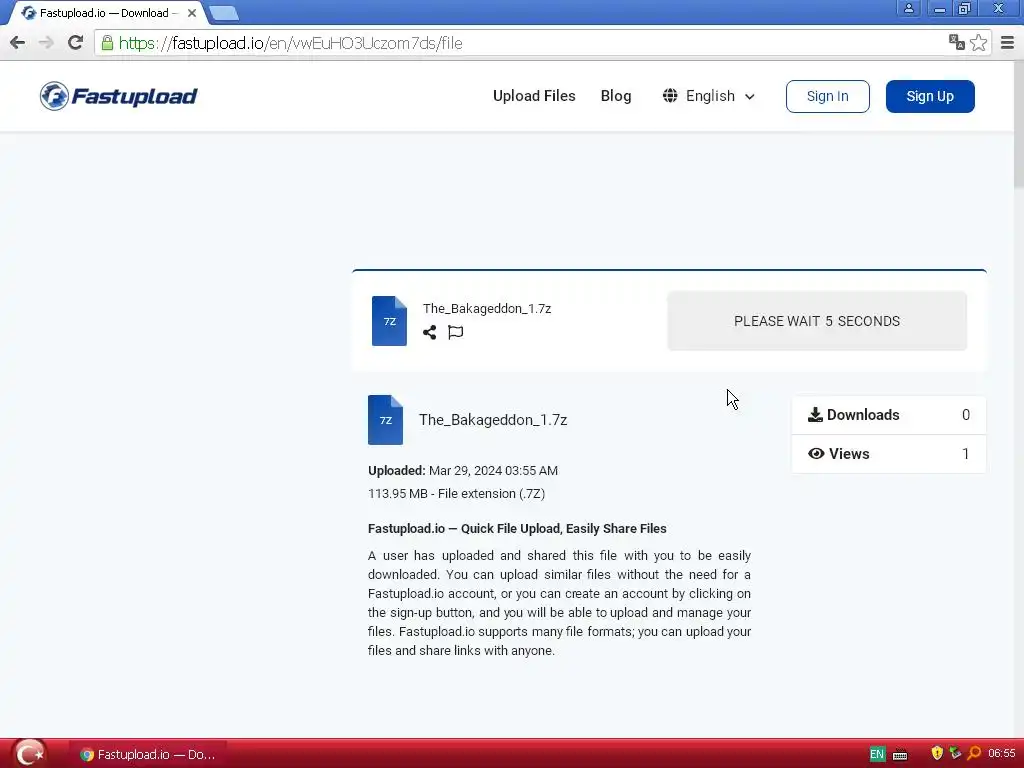The height and width of the screenshot is (768, 1024).
Task: Close the Fastupload.io tab
Action: [x=192, y=13]
